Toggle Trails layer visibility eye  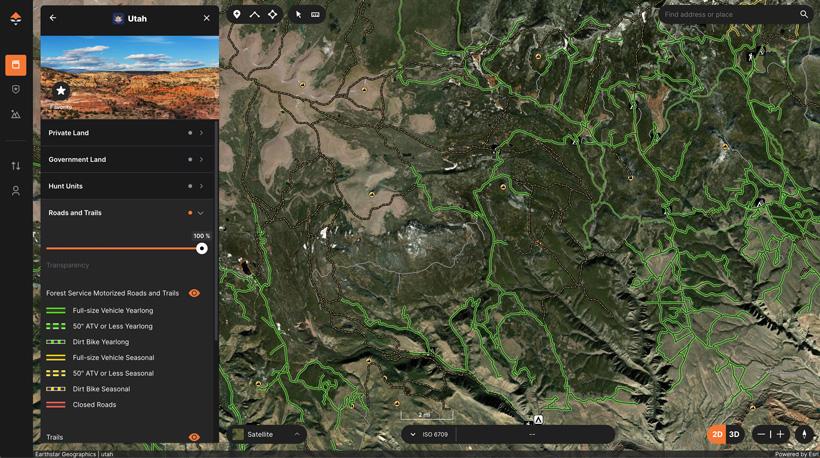coord(194,437)
